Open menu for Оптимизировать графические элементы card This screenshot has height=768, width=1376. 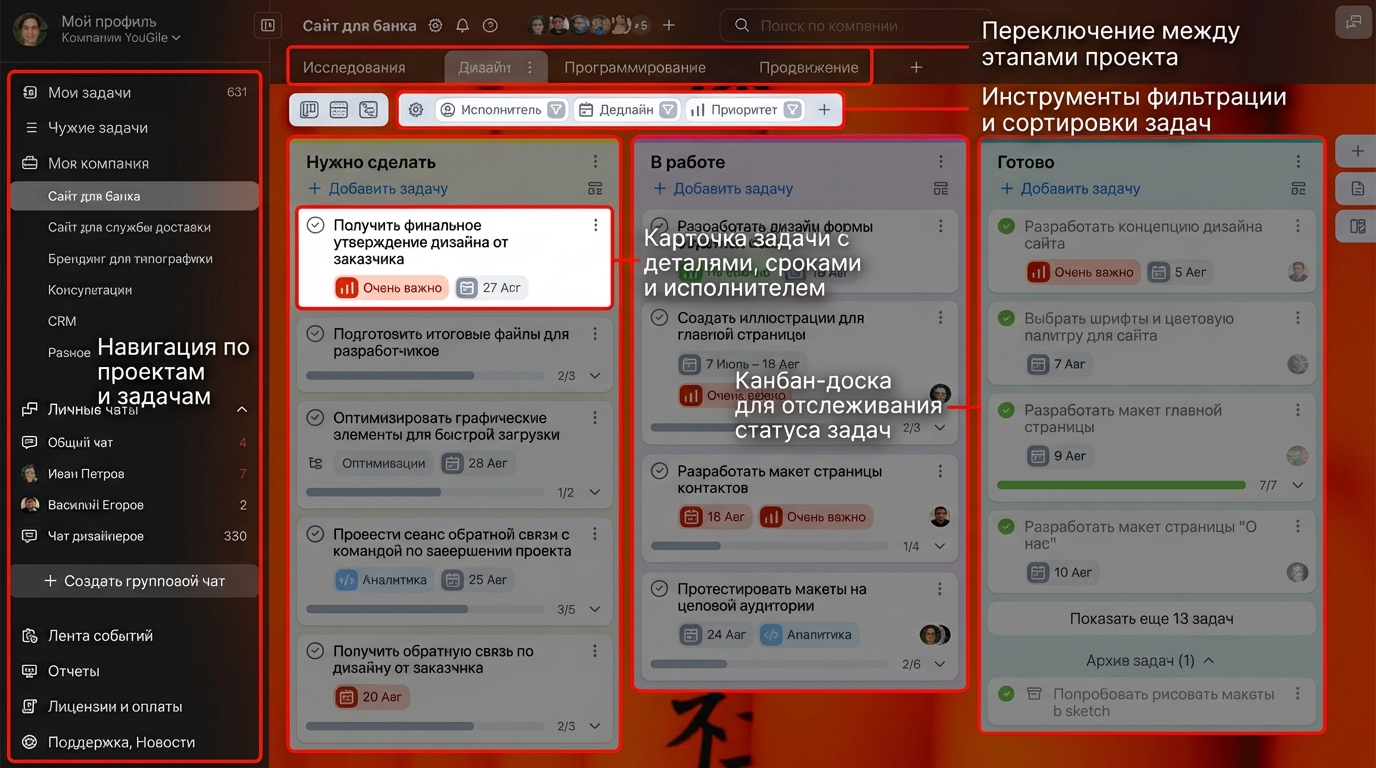click(596, 418)
